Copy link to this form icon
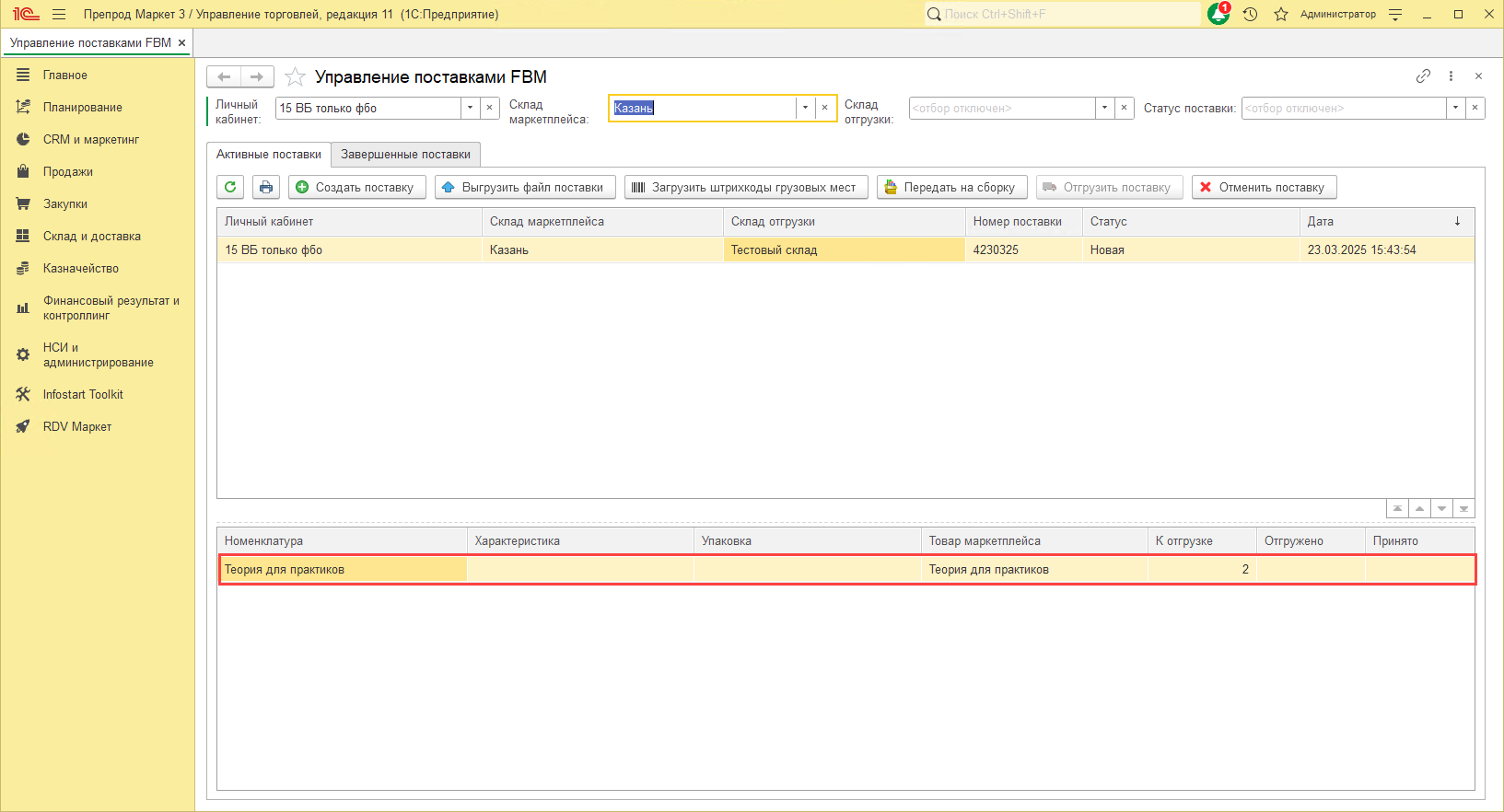Screen dimensions: 1504x812 [1423, 76]
